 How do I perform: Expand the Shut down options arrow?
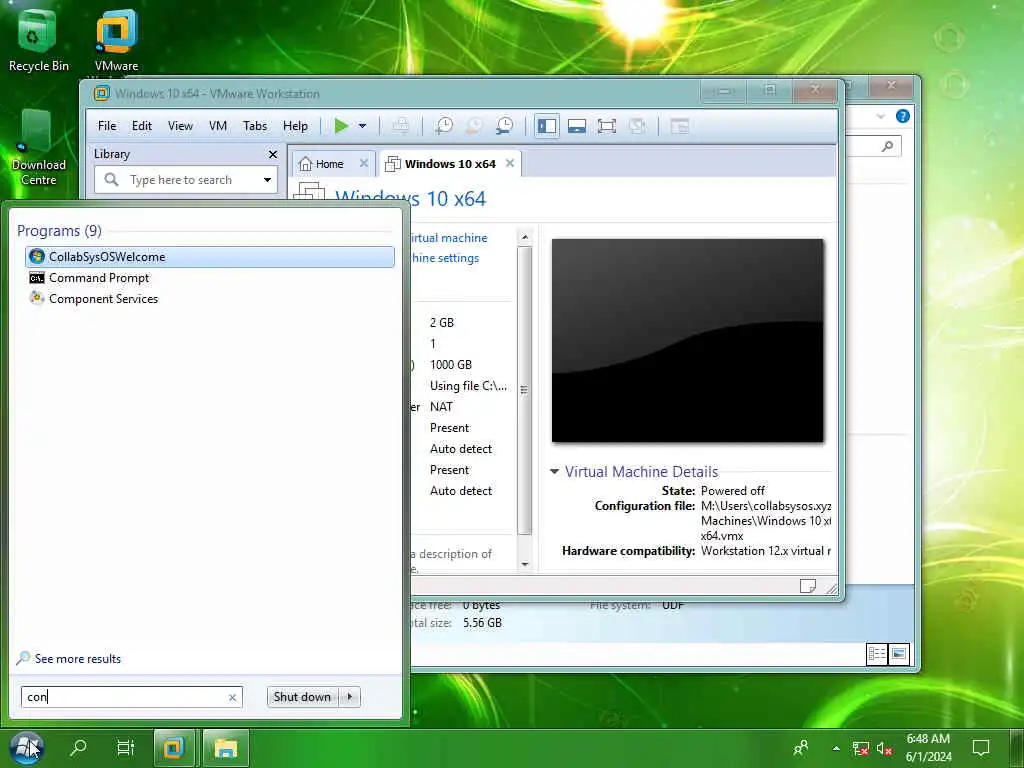click(350, 697)
